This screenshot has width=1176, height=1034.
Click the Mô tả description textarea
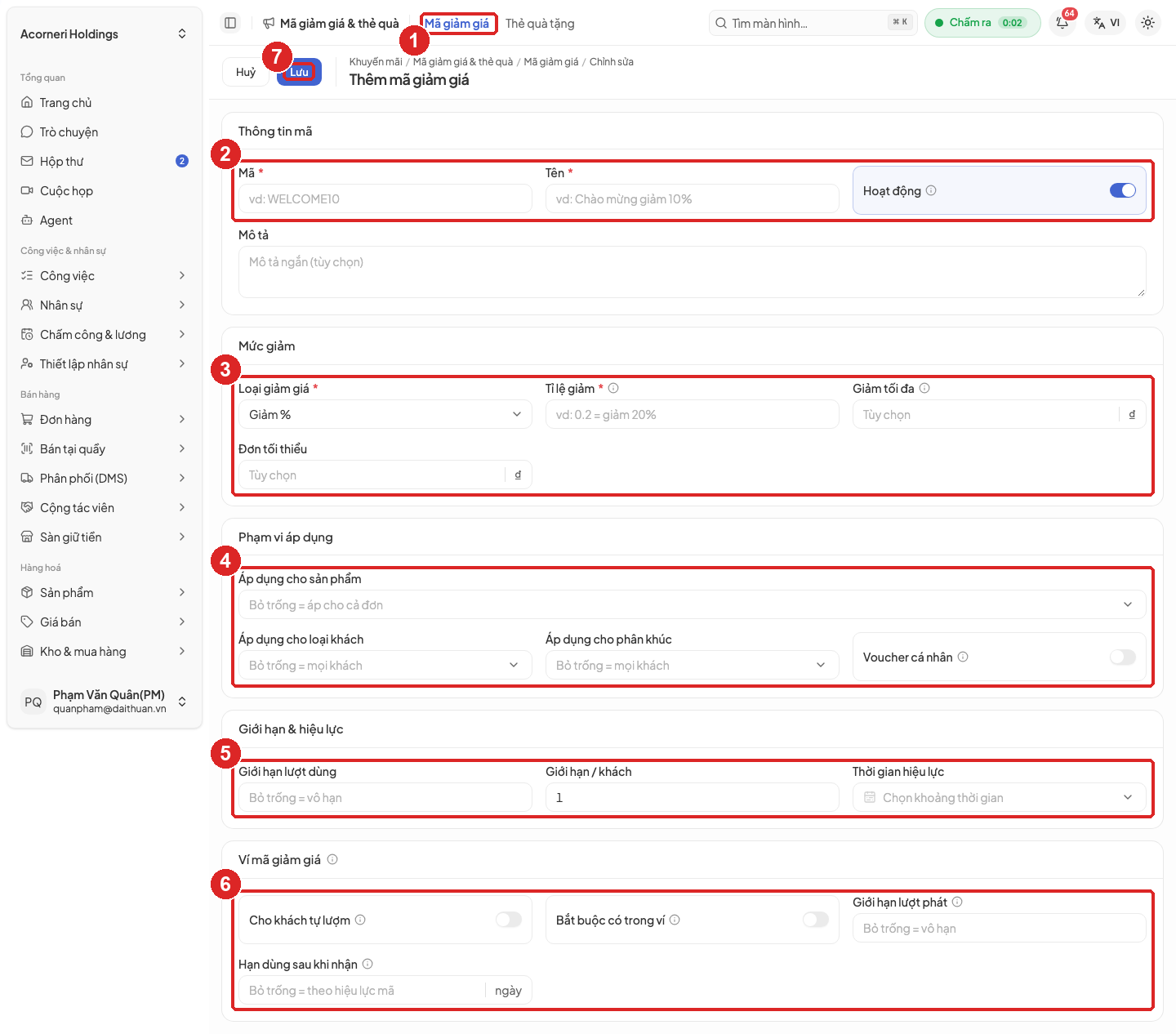pos(693,272)
